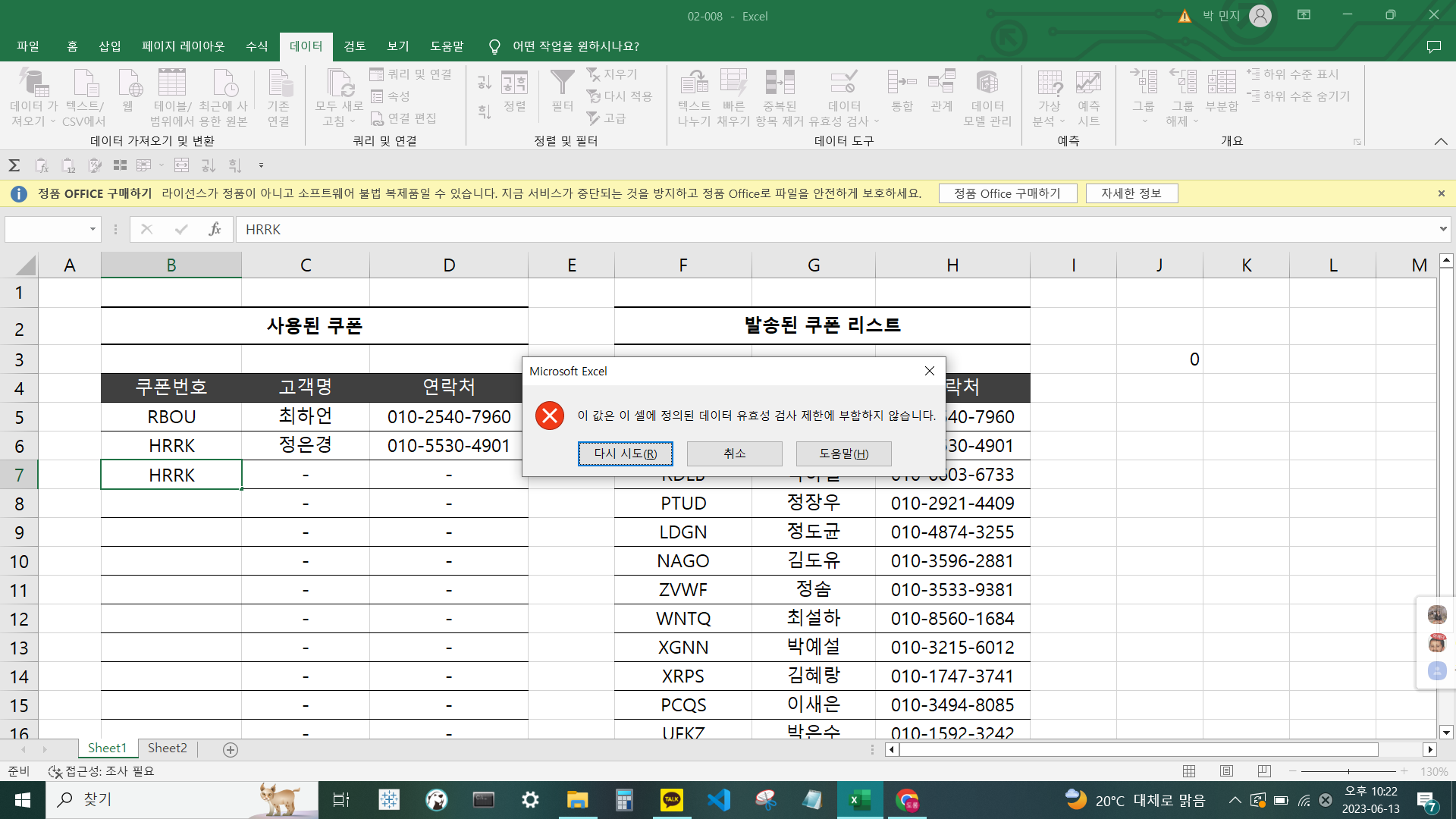Click the 정품 Office 구매하기 button

click(1008, 193)
